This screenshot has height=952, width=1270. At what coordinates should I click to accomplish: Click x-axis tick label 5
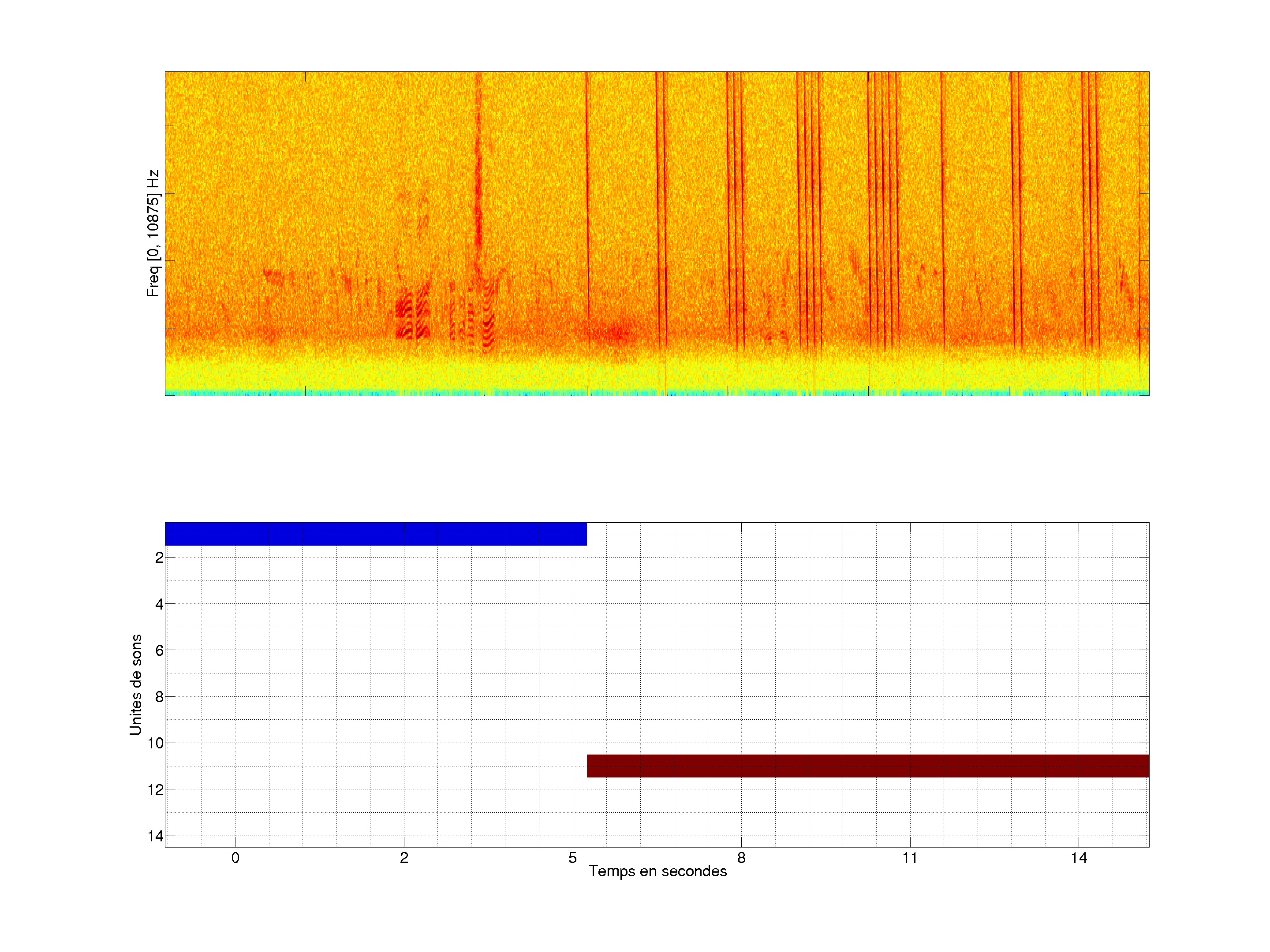(572, 858)
